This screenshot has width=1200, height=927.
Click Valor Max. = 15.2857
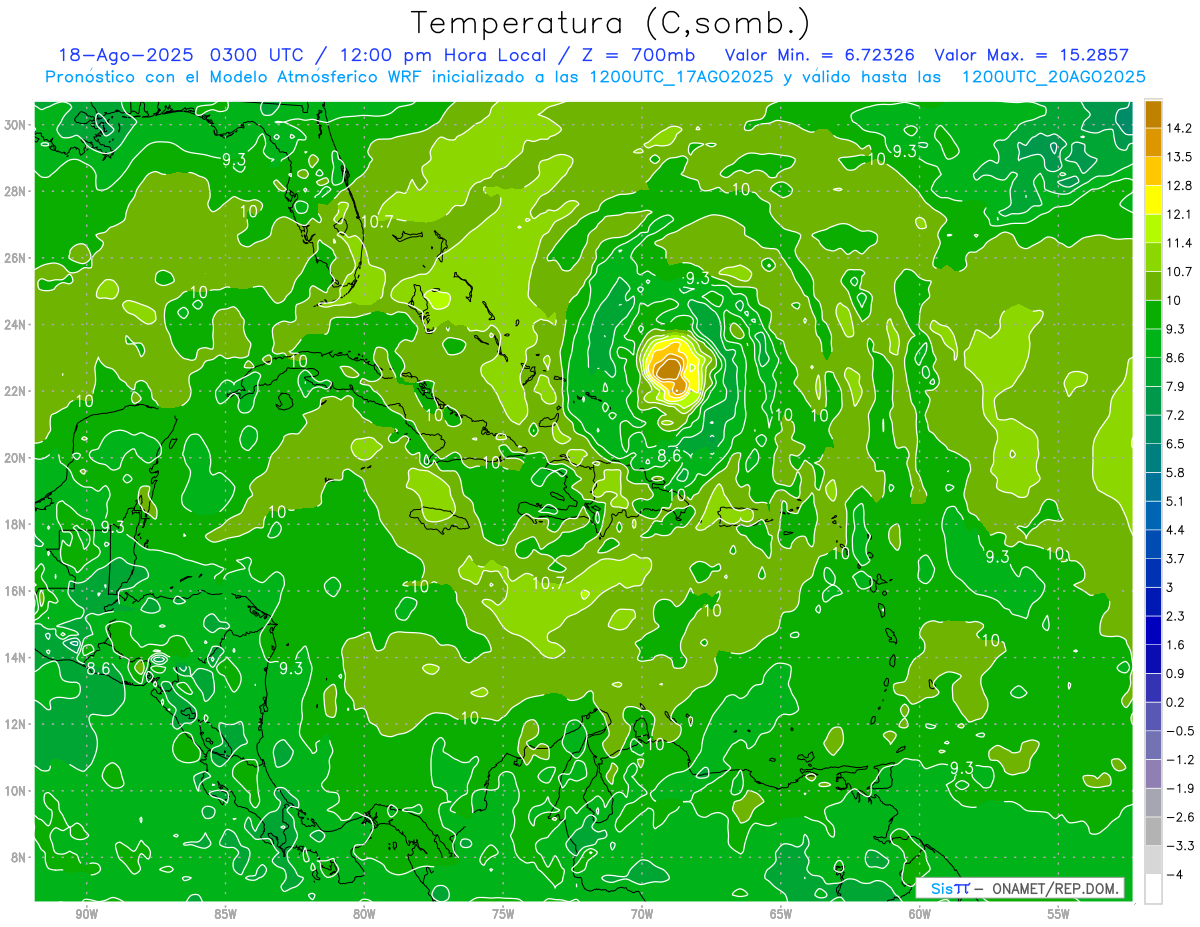(x=1031, y=55)
